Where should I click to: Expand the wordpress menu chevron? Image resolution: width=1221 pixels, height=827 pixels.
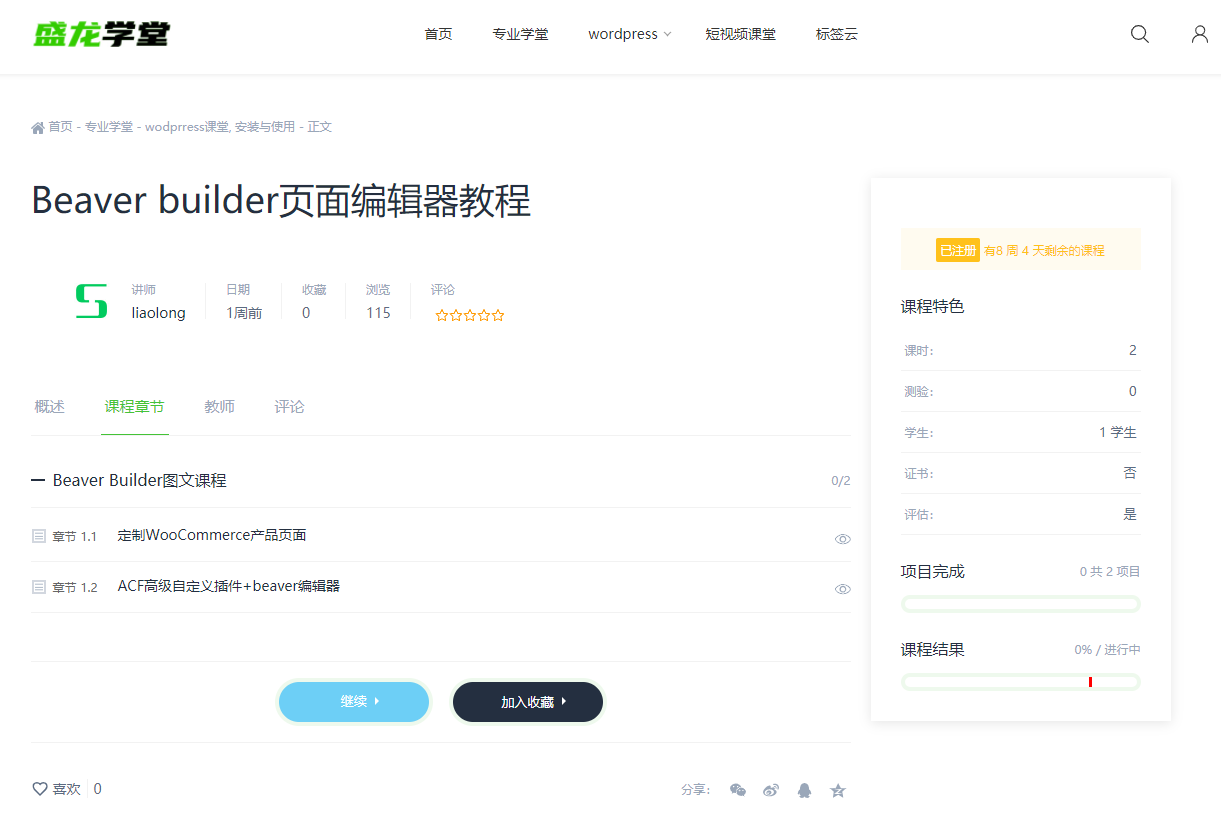point(667,35)
